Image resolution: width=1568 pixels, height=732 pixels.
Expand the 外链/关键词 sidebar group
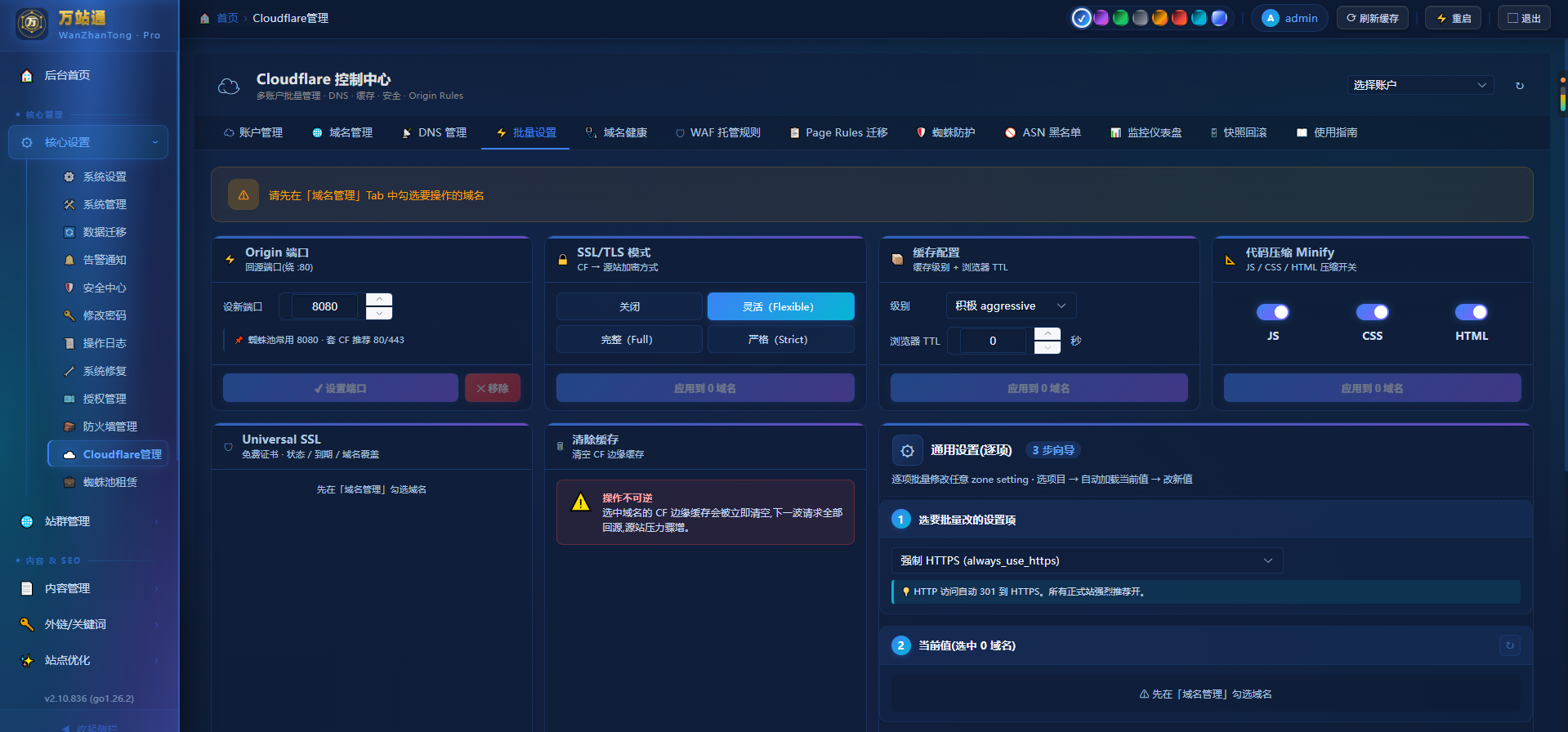pyautogui.click(x=88, y=624)
